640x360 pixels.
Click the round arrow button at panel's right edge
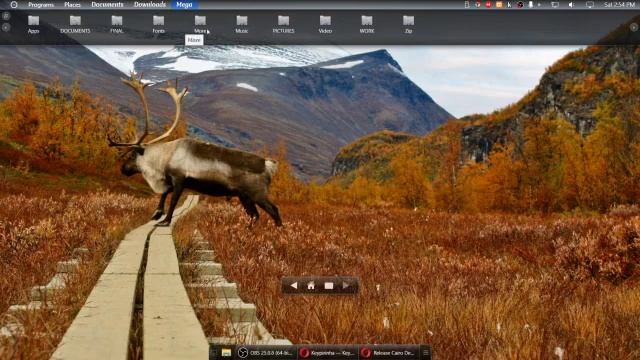[x=633, y=27]
